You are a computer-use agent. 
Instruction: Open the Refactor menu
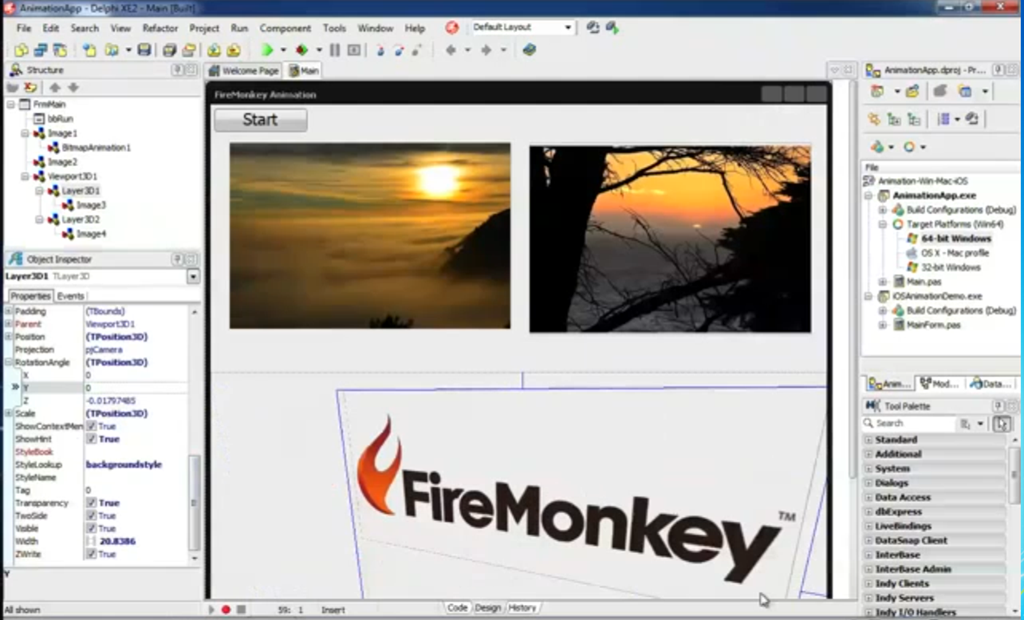click(x=160, y=28)
